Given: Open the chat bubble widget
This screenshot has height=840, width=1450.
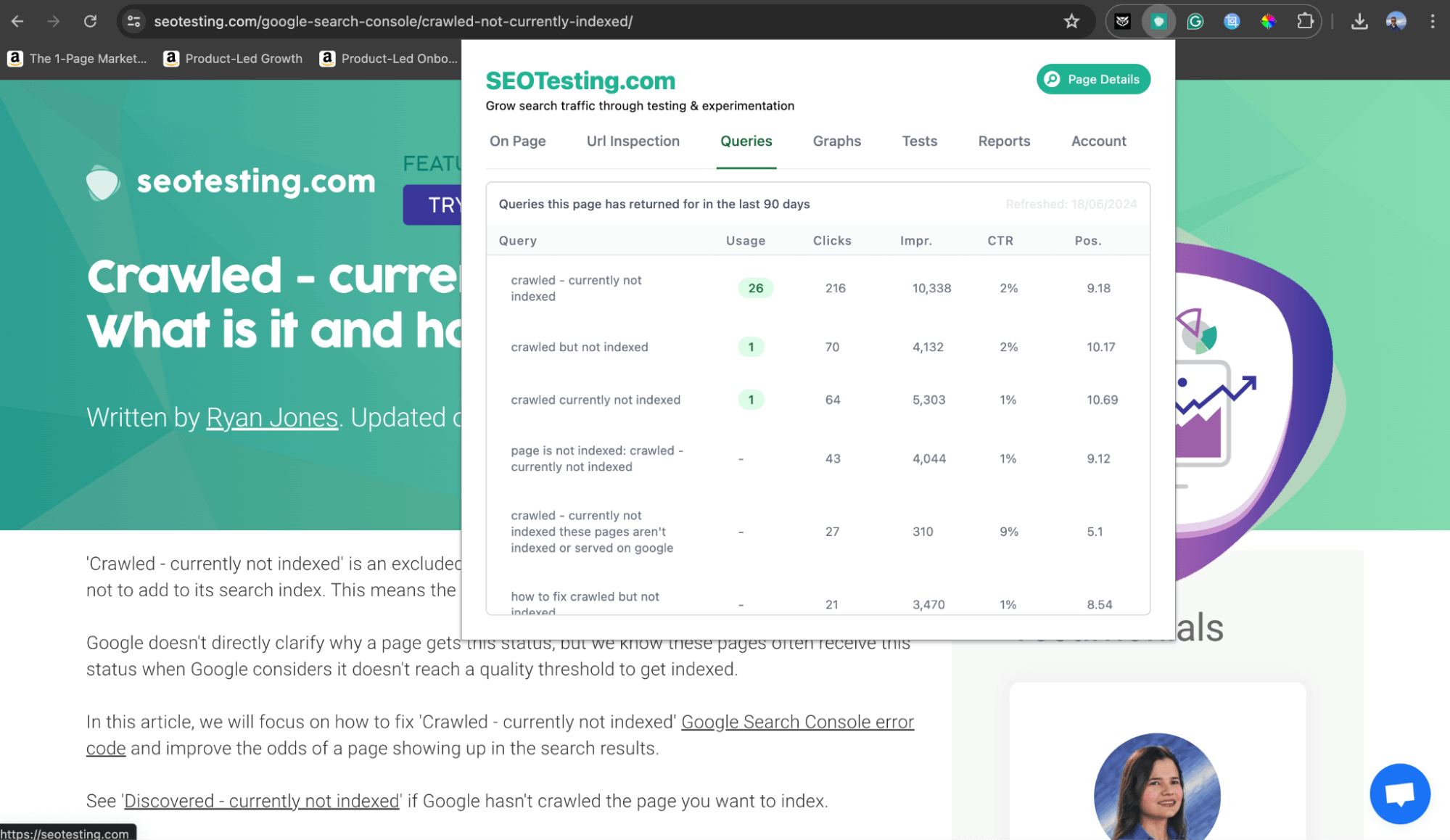Looking at the screenshot, I should tap(1399, 793).
